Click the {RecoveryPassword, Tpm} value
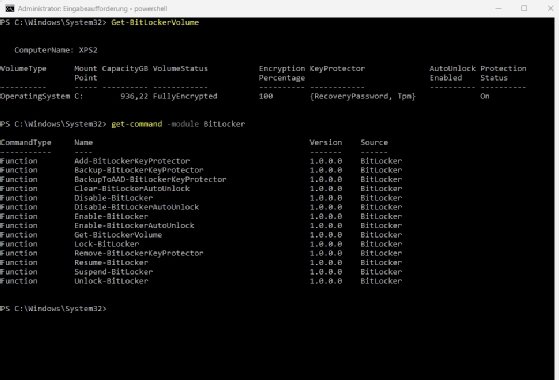 coord(363,96)
